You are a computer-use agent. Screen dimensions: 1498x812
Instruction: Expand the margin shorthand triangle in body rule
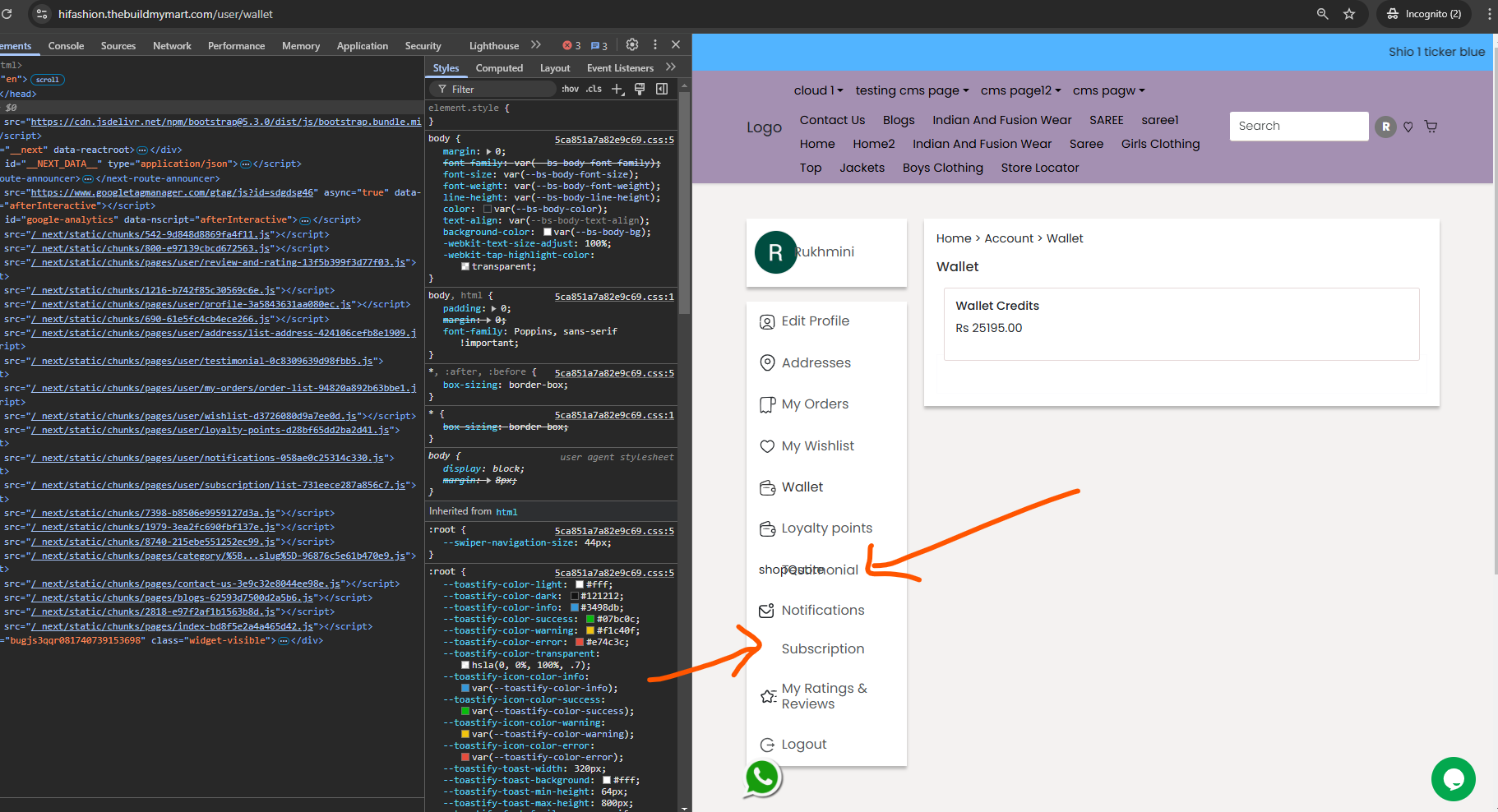click(x=489, y=152)
